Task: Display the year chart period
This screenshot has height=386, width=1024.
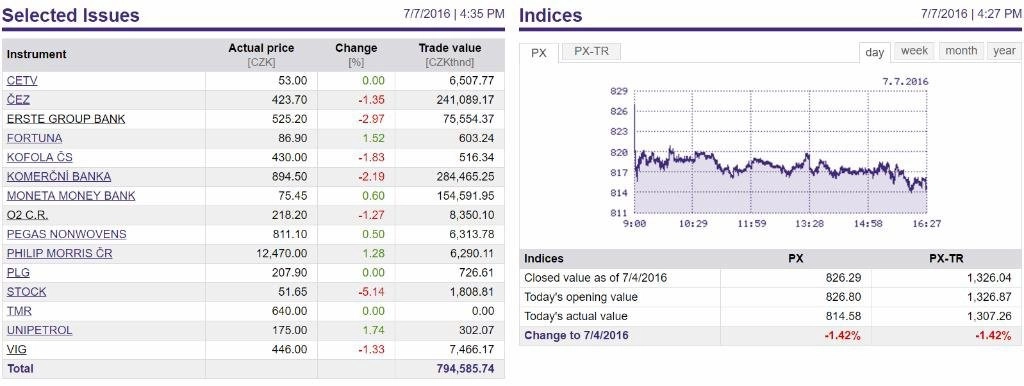Action: pos(1004,51)
